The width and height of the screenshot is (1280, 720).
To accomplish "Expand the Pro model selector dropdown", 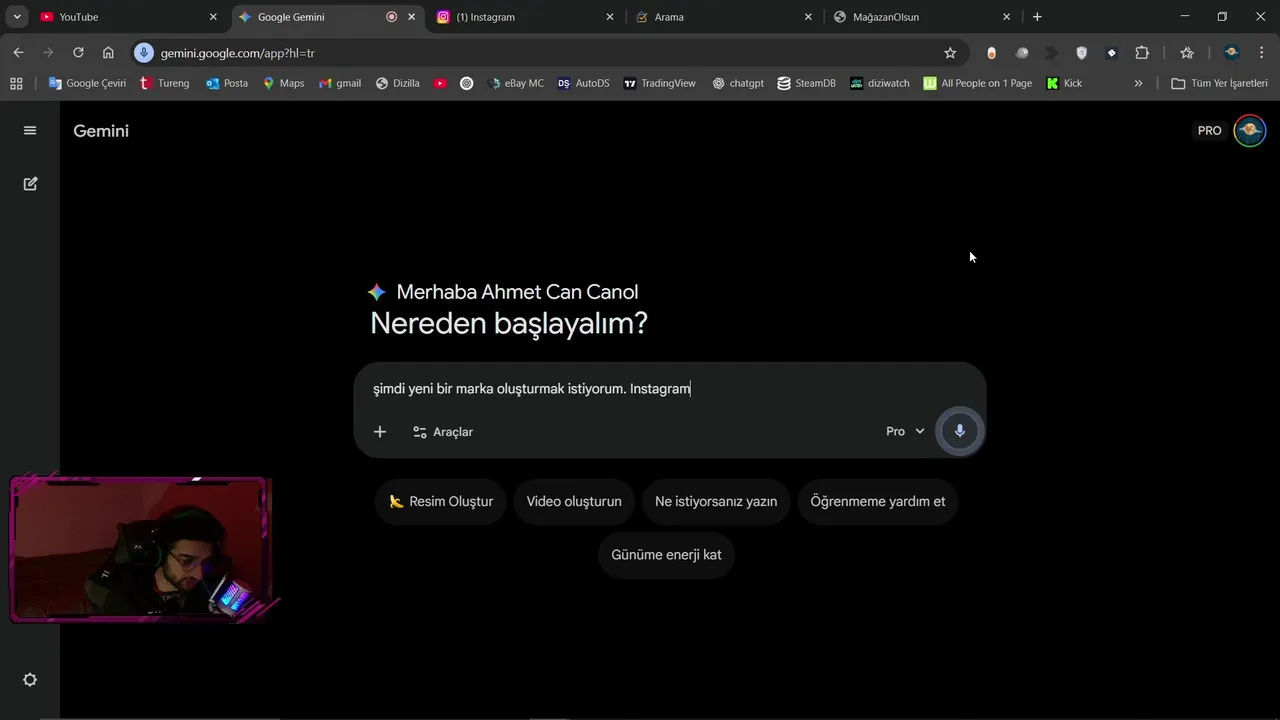I will pyautogui.click(x=905, y=431).
